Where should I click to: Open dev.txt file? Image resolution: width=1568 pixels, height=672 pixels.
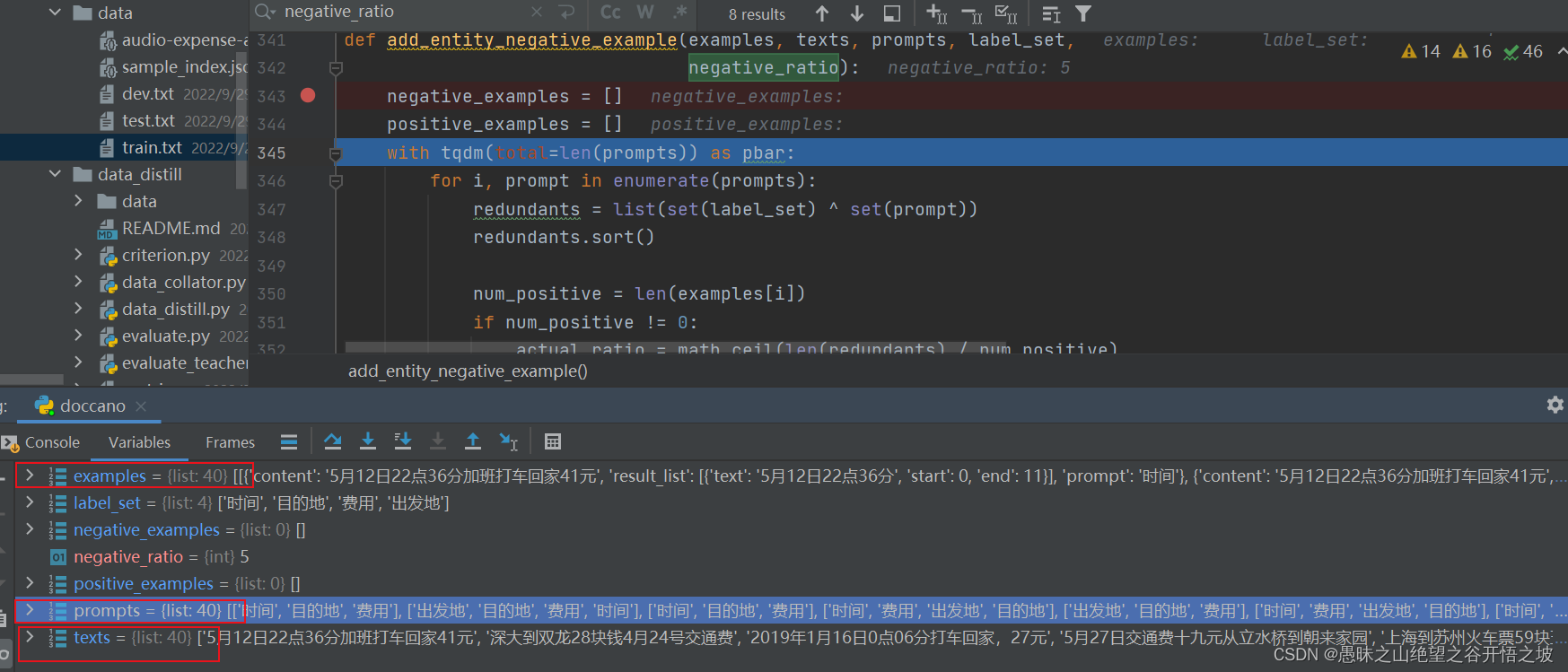[148, 93]
